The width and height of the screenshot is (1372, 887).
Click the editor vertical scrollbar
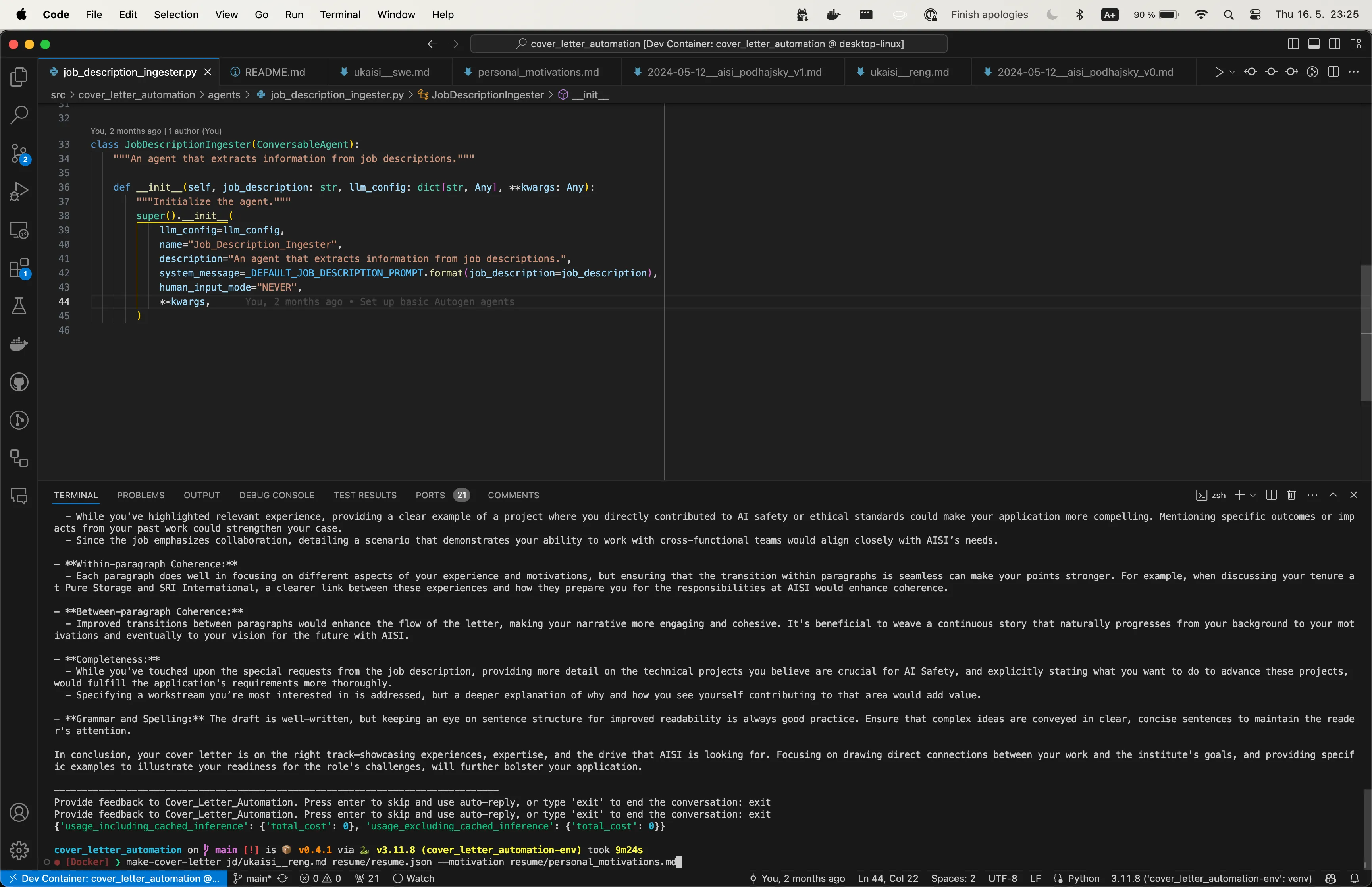tap(1366, 333)
